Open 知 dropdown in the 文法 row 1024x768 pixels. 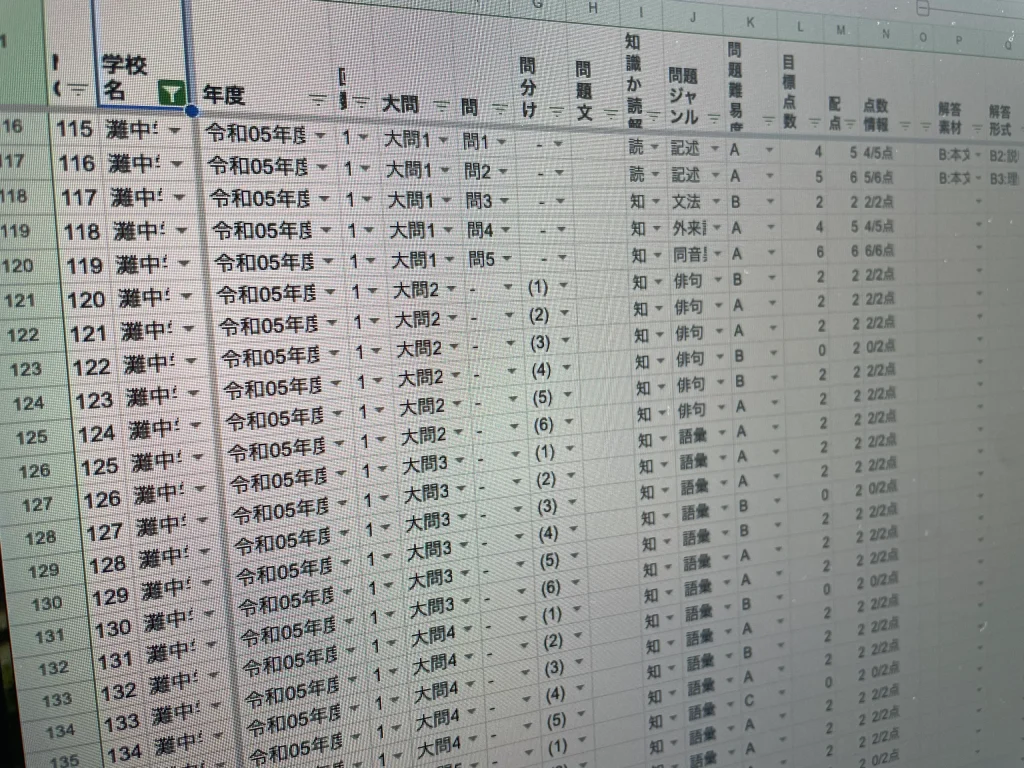(656, 202)
